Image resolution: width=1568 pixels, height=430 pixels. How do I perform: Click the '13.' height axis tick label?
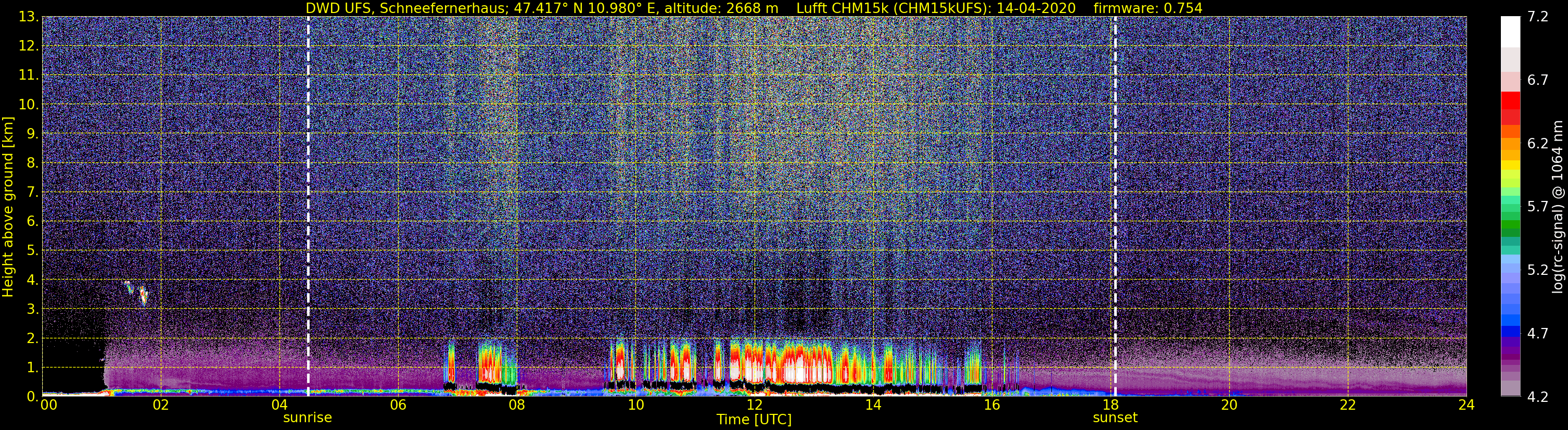[x=29, y=17]
